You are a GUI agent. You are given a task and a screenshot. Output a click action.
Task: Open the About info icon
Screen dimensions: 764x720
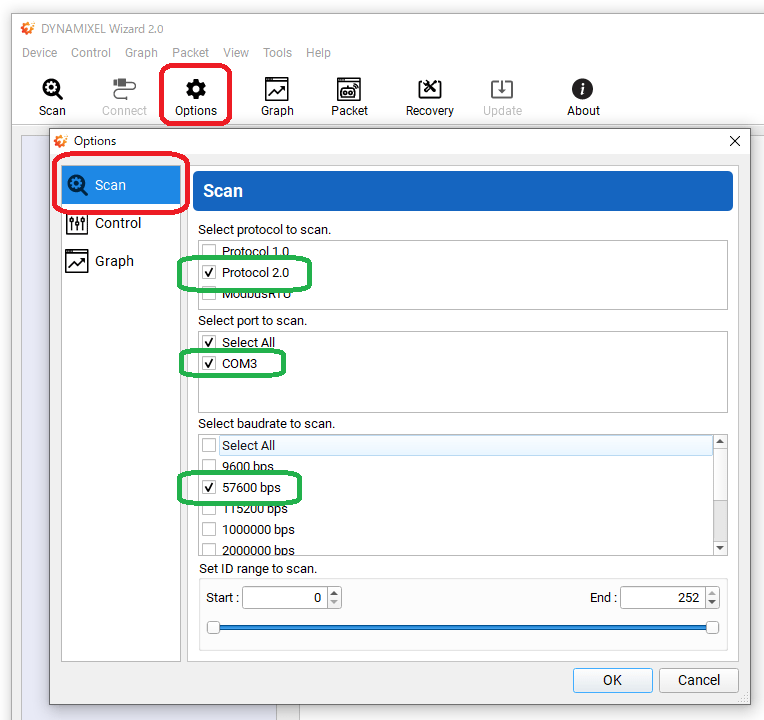[583, 97]
